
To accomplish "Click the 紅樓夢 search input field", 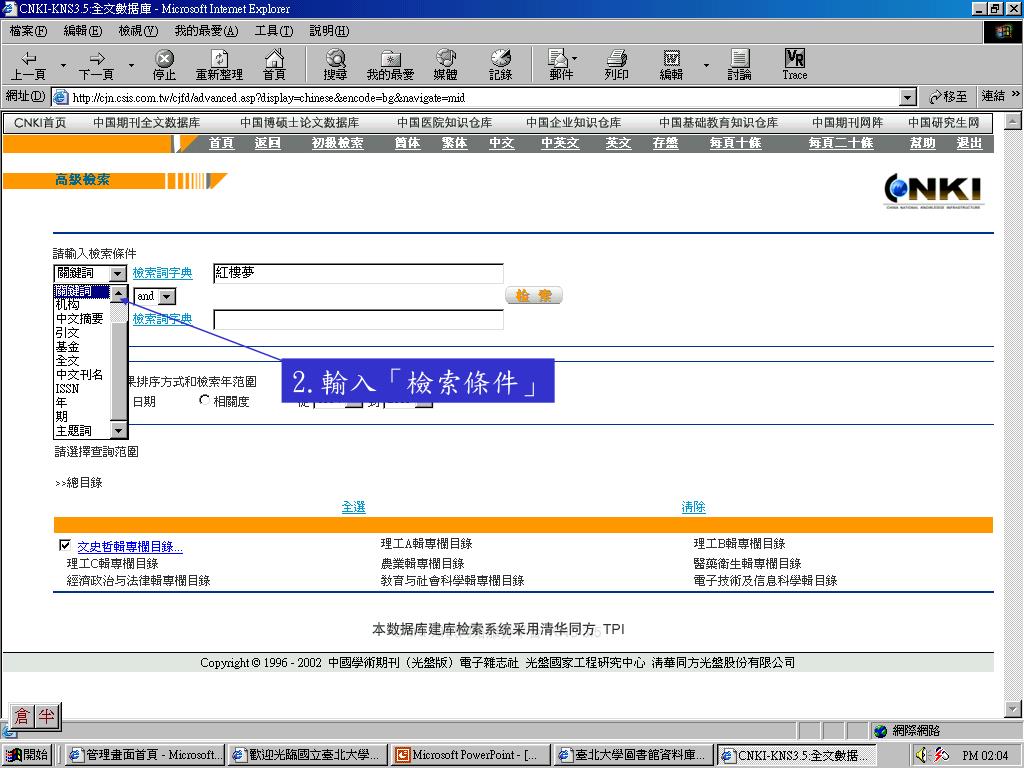I will point(359,273).
